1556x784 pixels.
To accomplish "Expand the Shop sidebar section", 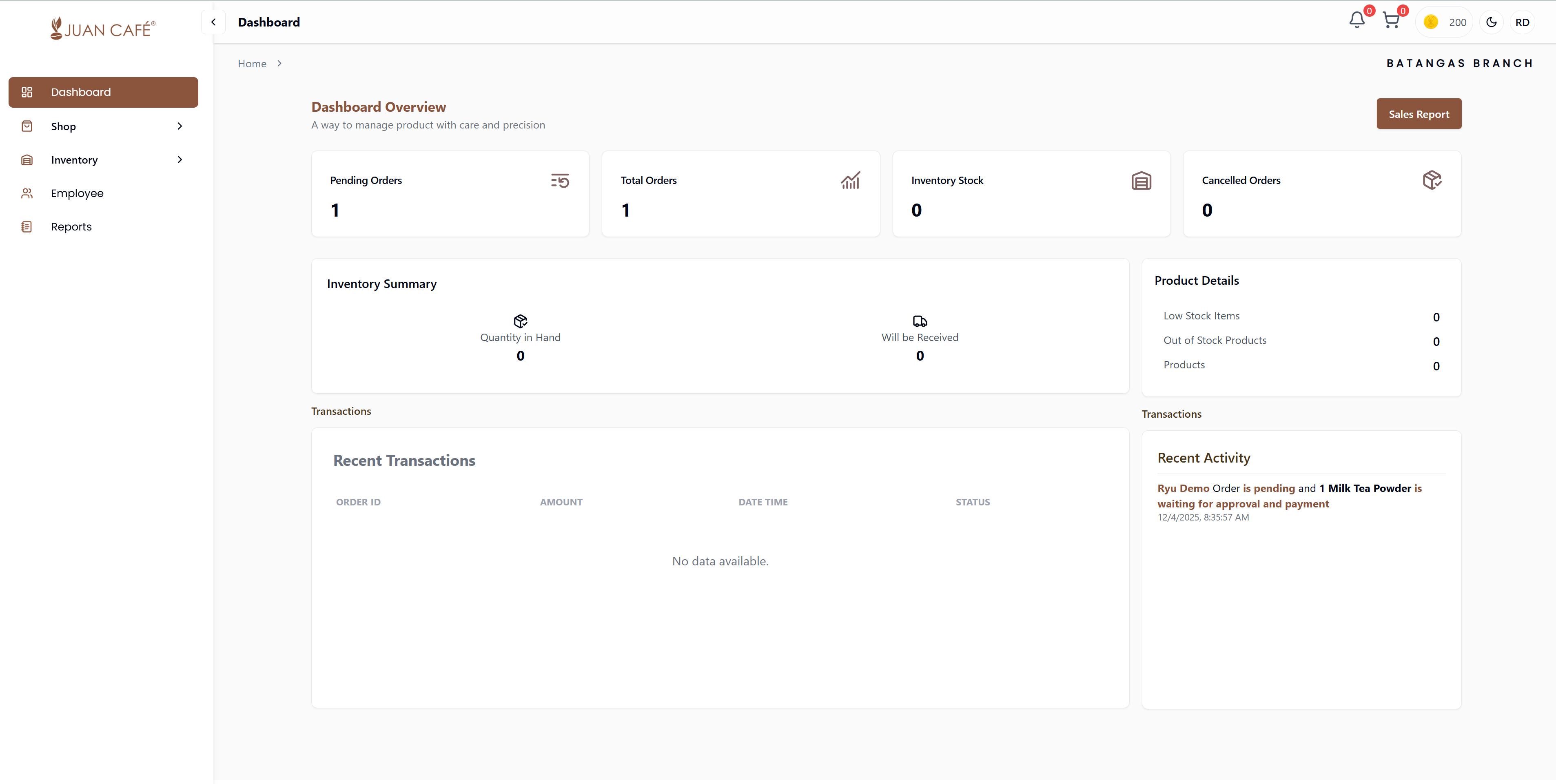I will point(180,126).
